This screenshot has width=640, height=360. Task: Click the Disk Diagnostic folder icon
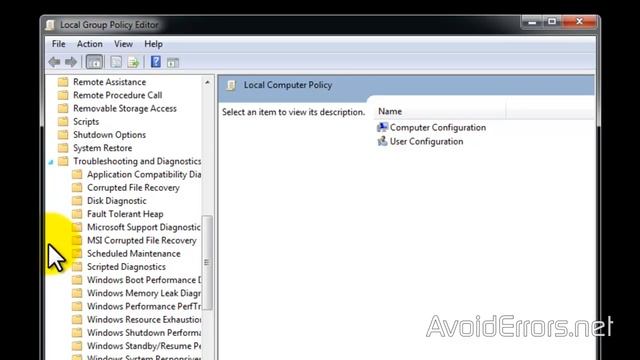(77, 200)
